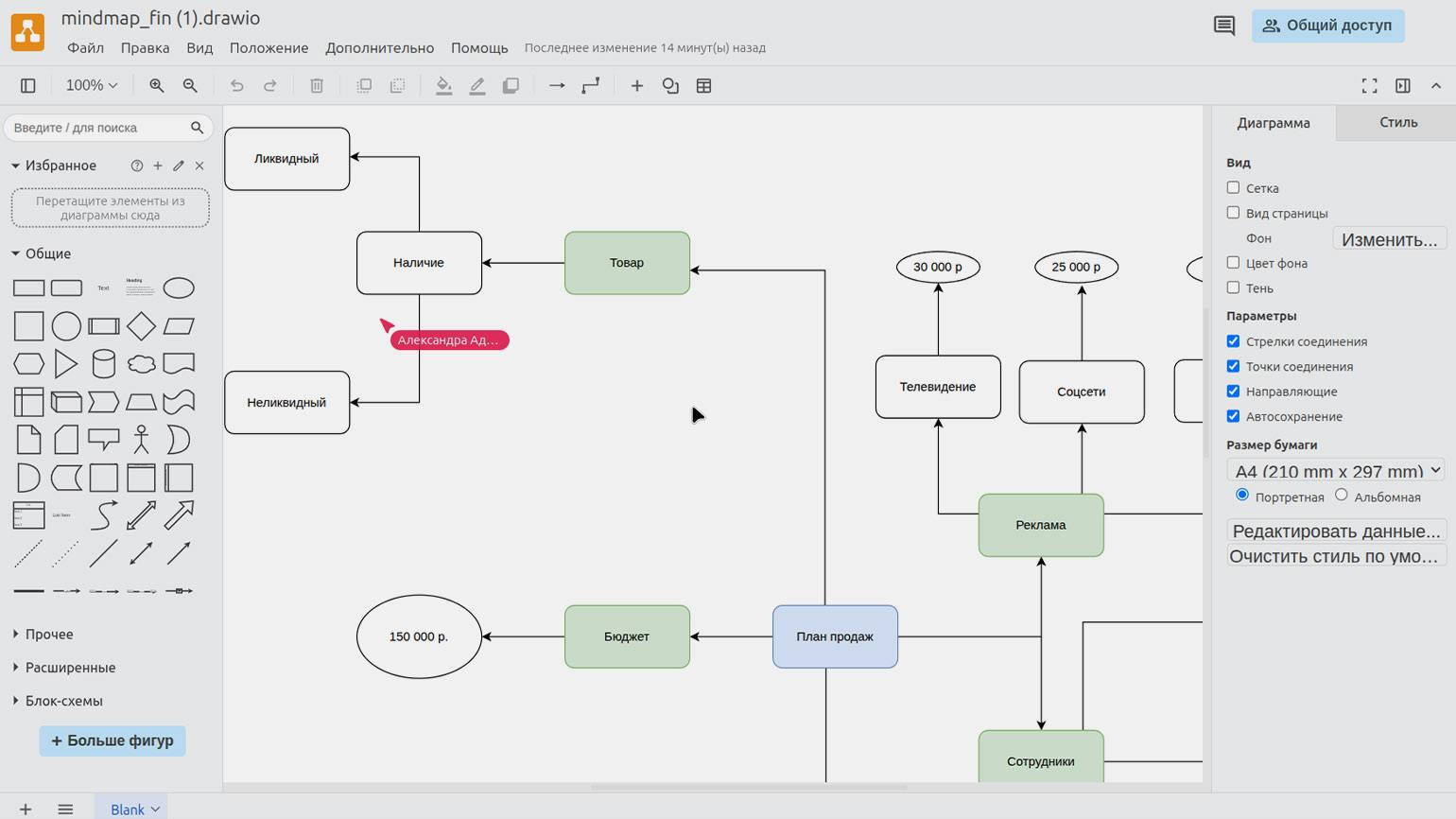The width and height of the screenshot is (1456, 819).
Task: Click the Общий доступ share button
Action: pos(1327,26)
